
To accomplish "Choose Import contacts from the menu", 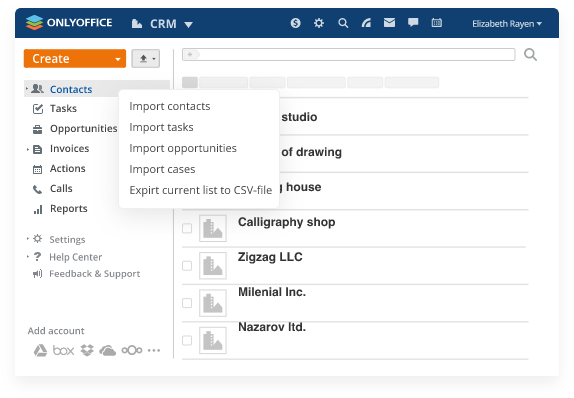I will pyautogui.click(x=170, y=106).
